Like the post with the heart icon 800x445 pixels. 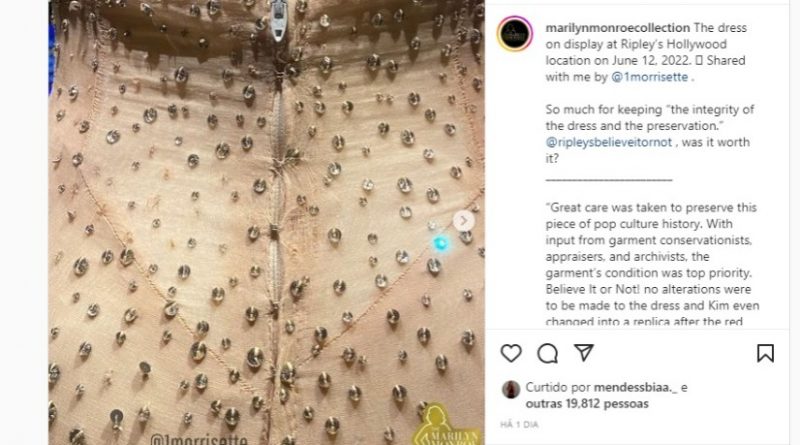pos(511,353)
